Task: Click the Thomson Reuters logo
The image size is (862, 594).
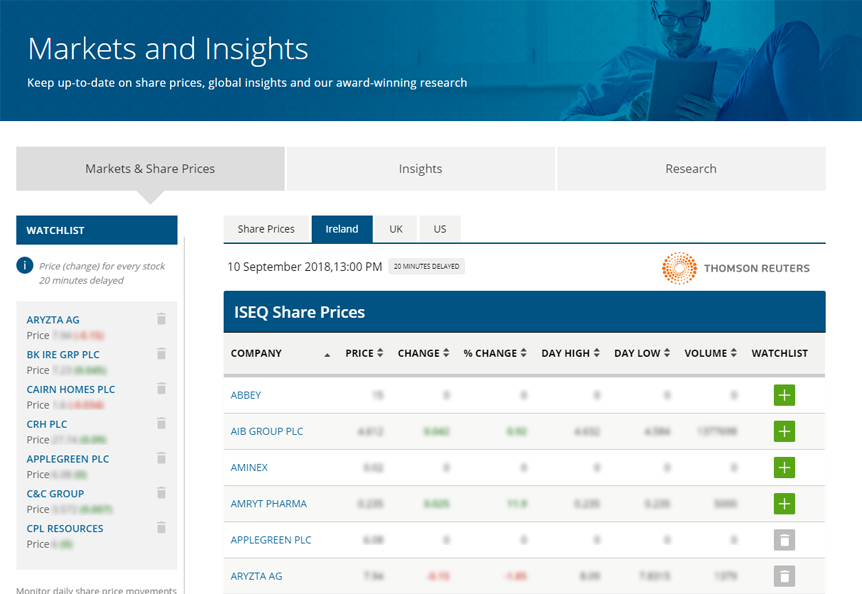Action: 736,268
